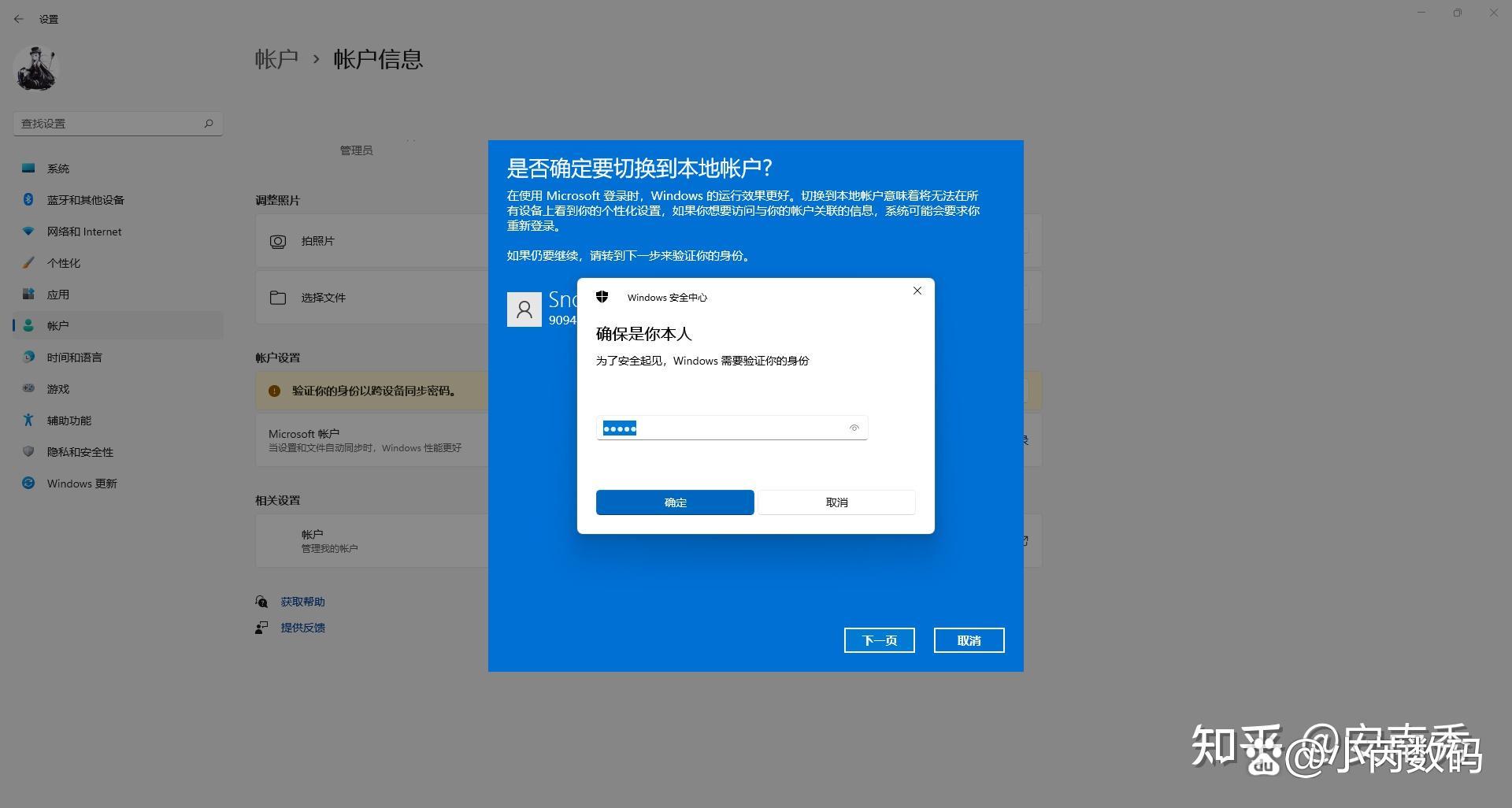
Task: Click the 个性化 paintbrush icon
Action: click(x=28, y=262)
